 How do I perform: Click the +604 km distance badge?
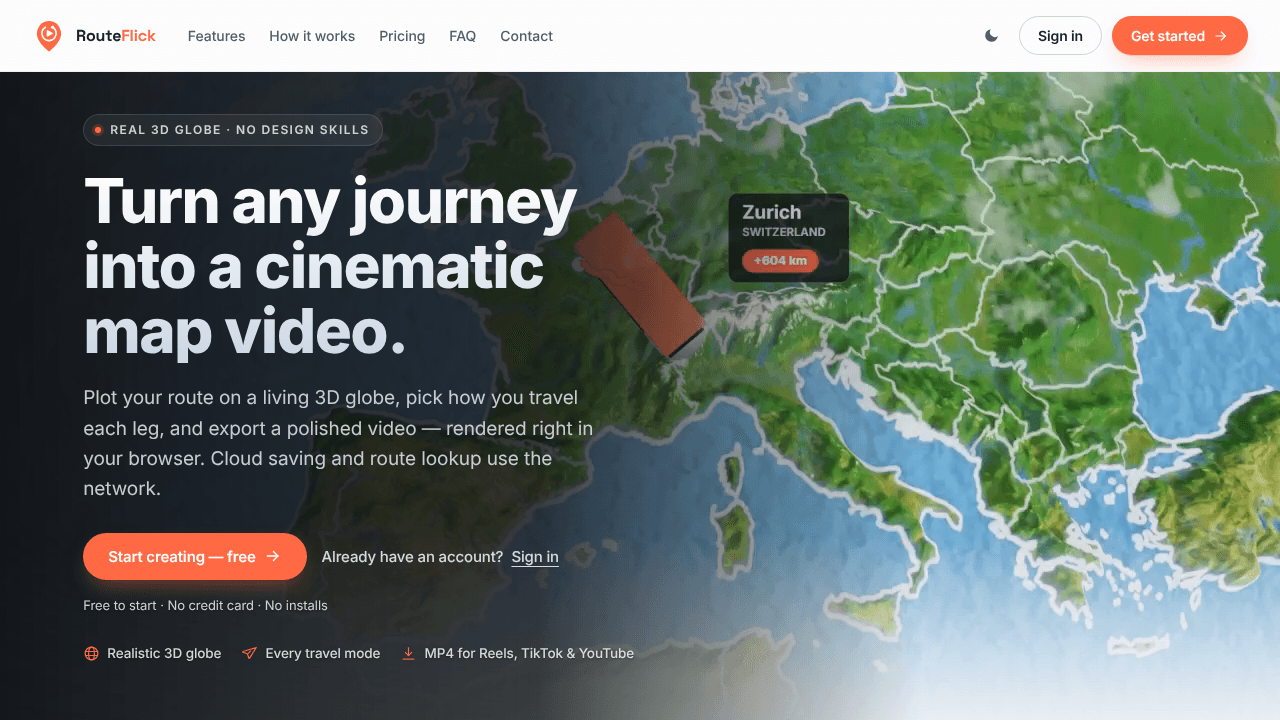click(x=780, y=261)
